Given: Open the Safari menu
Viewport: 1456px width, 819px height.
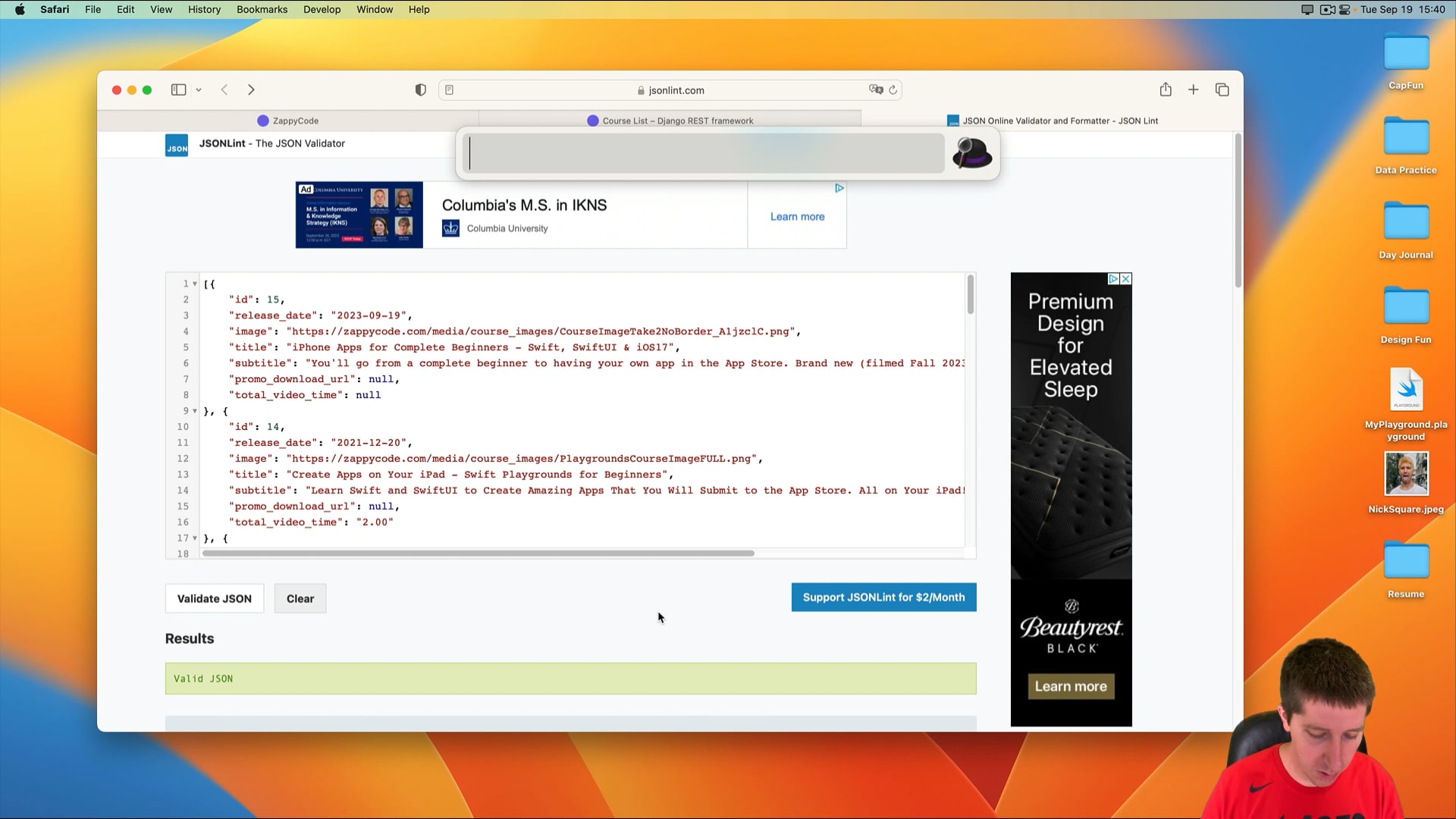Looking at the screenshot, I should click(55, 9).
